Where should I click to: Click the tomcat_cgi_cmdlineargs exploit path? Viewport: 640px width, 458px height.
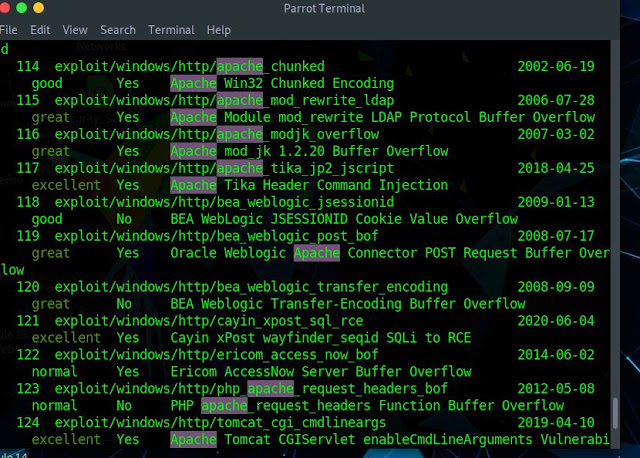220,422
